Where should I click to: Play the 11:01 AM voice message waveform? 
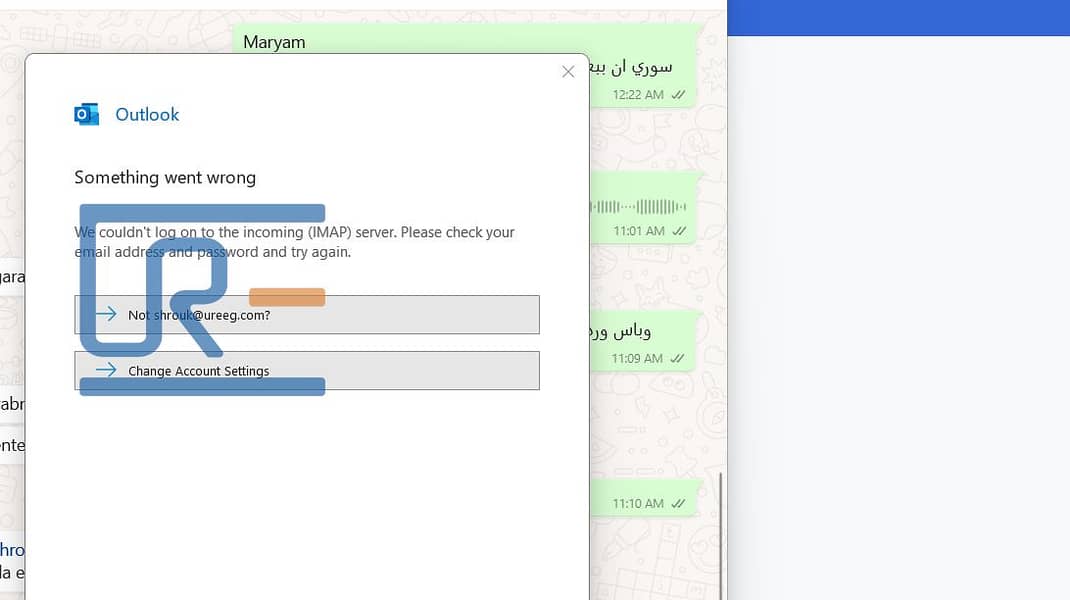tap(638, 207)
